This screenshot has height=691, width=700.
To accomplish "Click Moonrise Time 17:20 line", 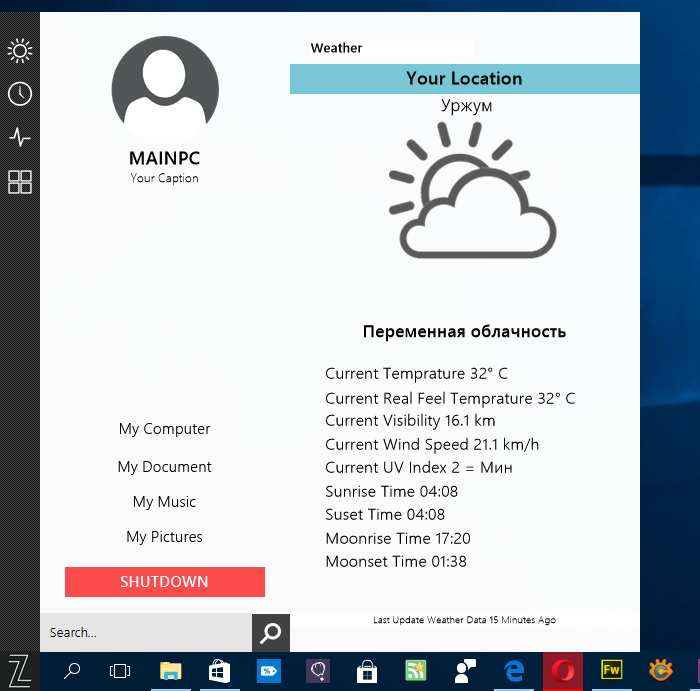I will [x=398, y=538].
